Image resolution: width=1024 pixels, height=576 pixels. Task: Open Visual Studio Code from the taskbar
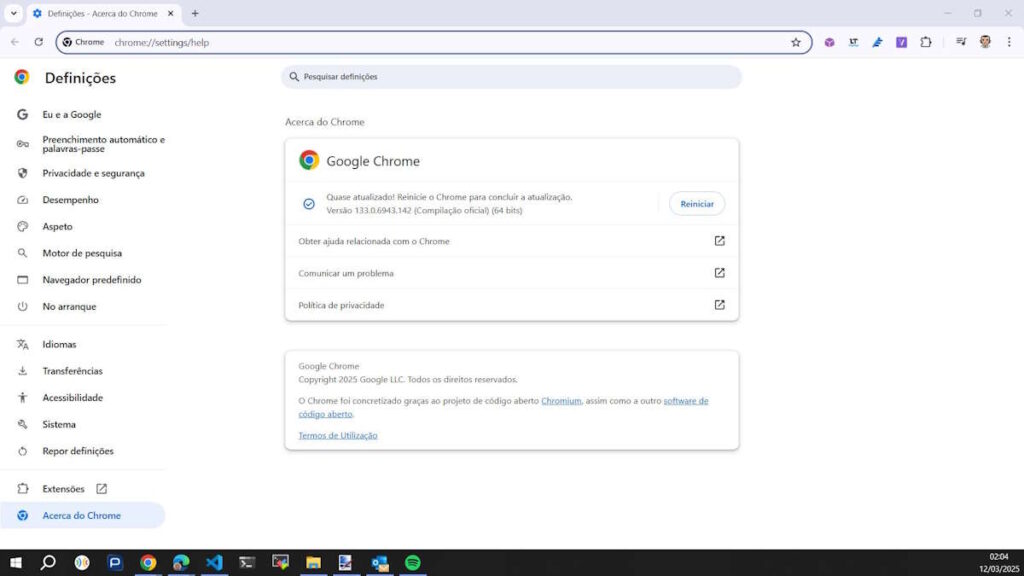[214, 563]
